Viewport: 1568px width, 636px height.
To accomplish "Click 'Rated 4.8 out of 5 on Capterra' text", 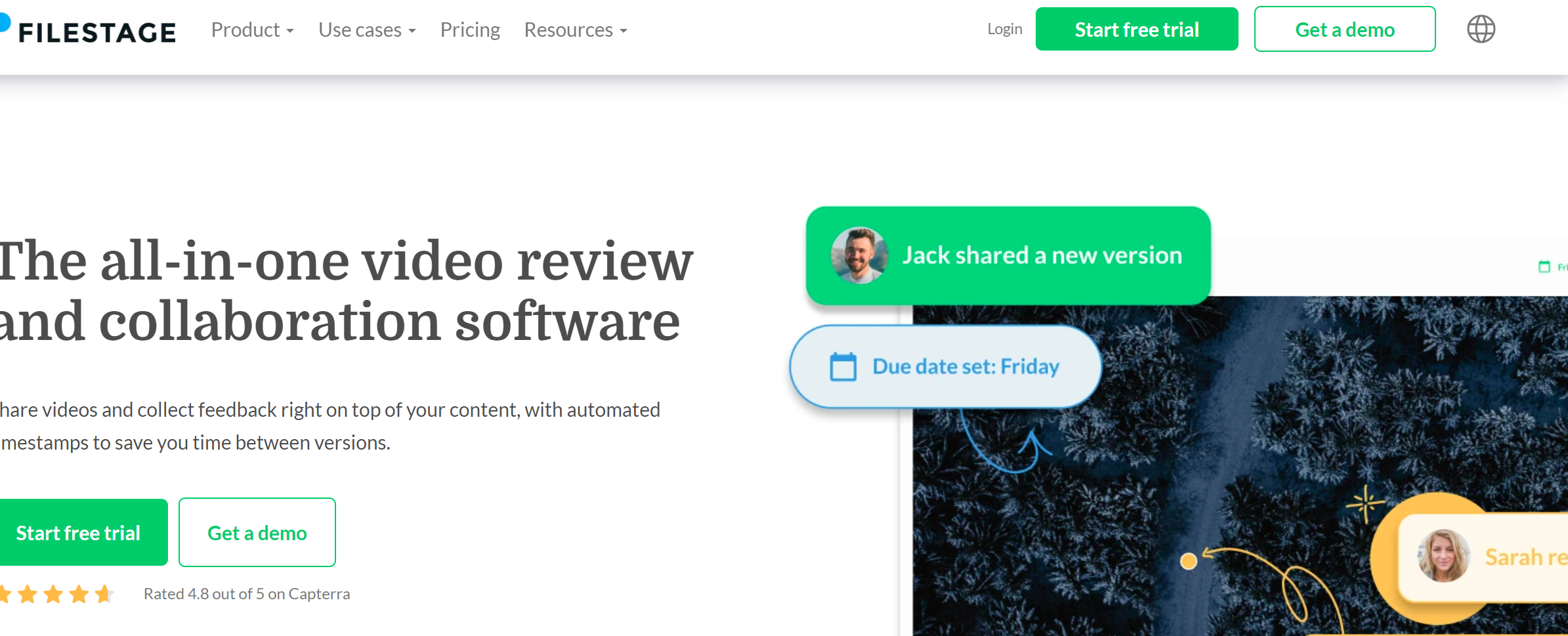I will pos(247,594).
